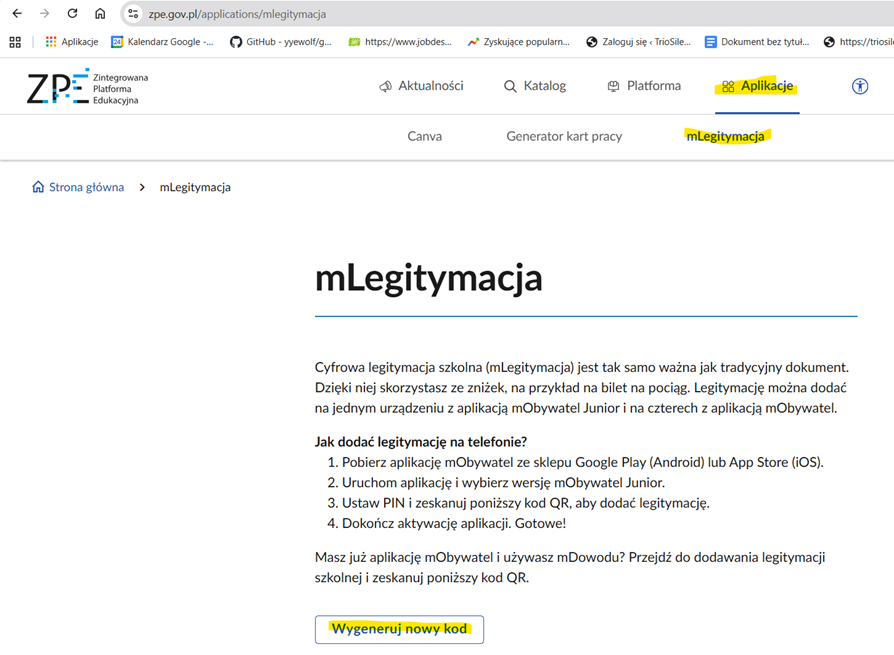The width and height of the screenshot is (894, 655).
Task: Click the home icon in breadcrumb
Action: click(38, 187)
